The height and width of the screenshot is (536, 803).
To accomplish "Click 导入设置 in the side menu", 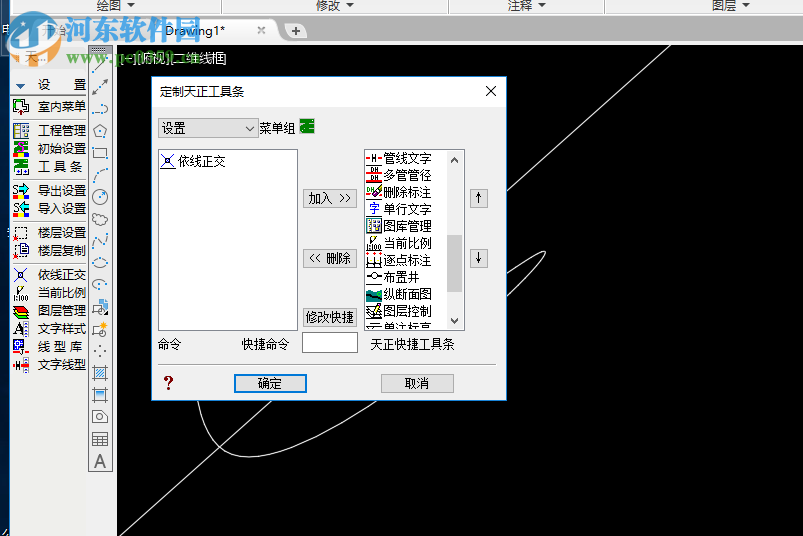I will [x=49, y=208].
